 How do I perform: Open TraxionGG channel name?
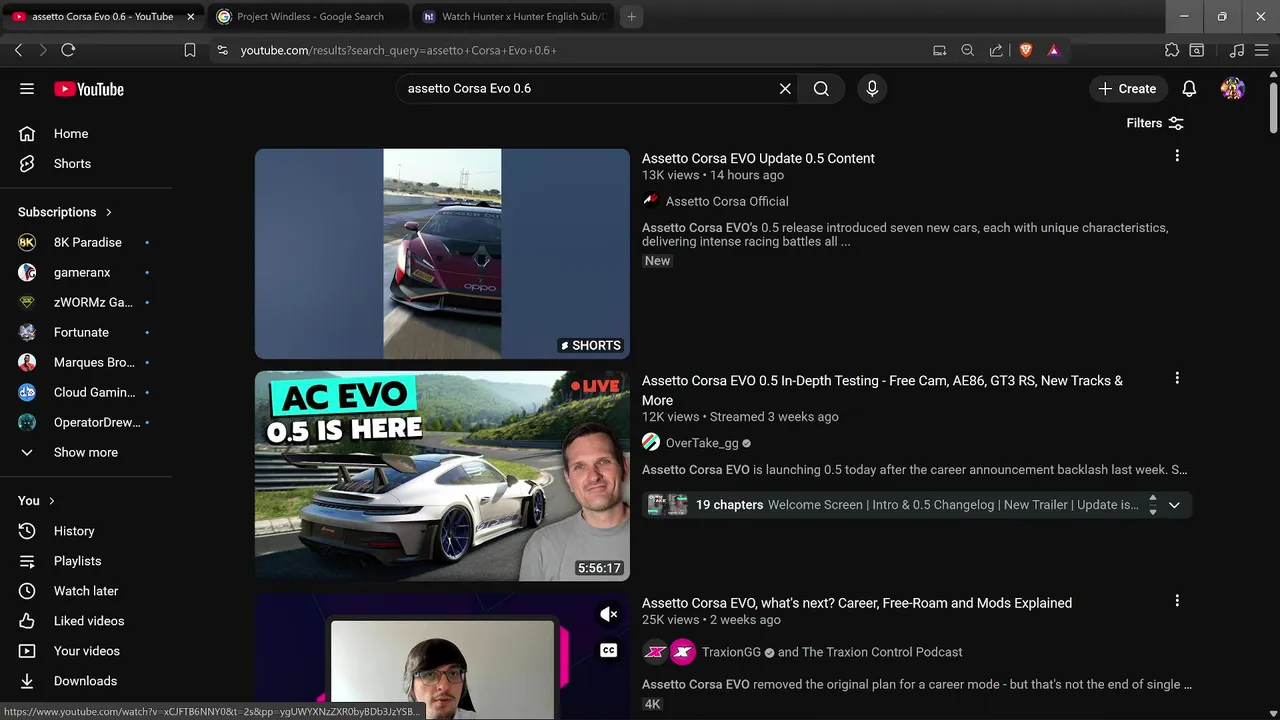coord(731,652)
